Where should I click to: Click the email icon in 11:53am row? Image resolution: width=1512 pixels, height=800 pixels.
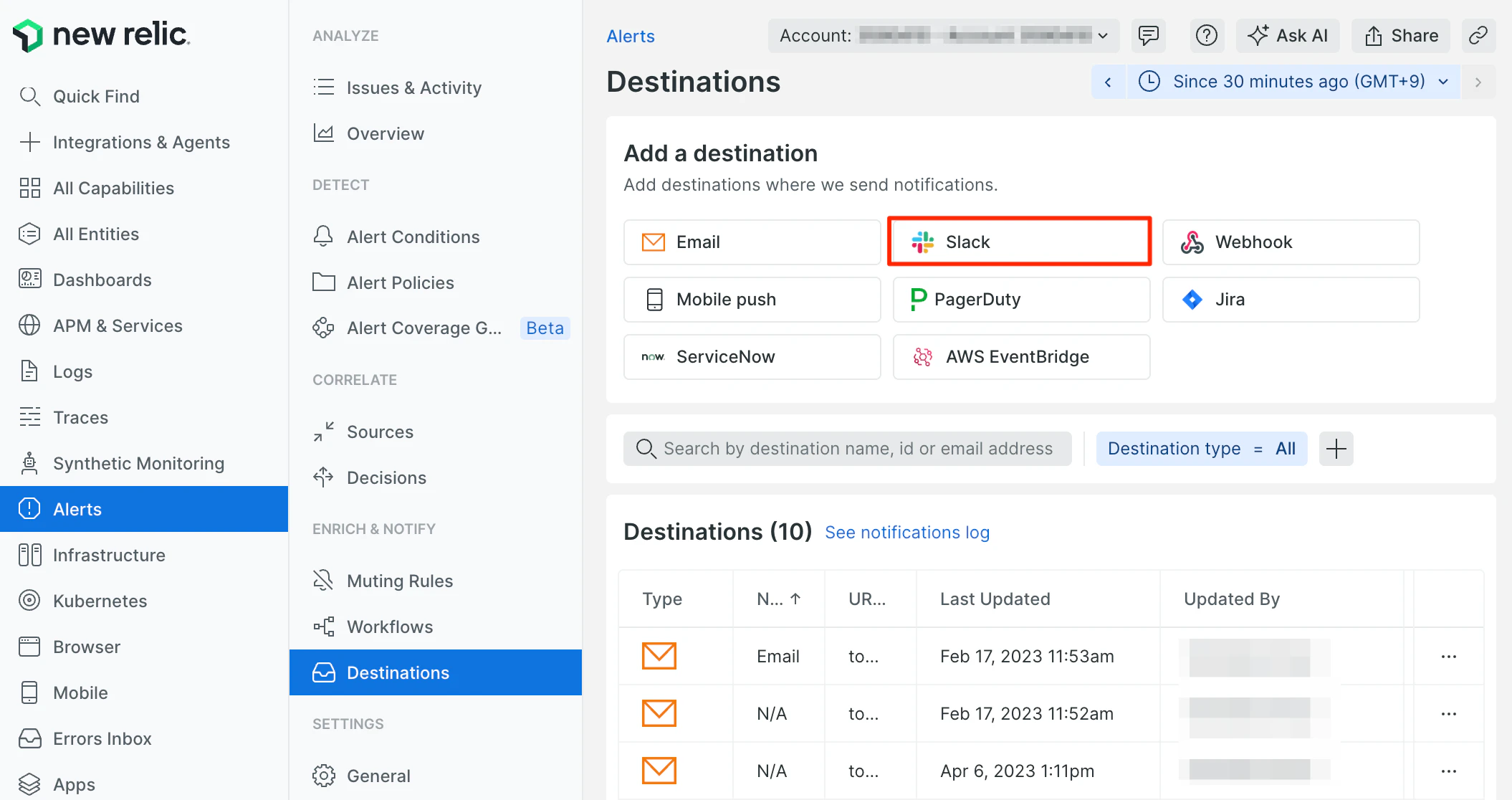(x=659, y=656)
